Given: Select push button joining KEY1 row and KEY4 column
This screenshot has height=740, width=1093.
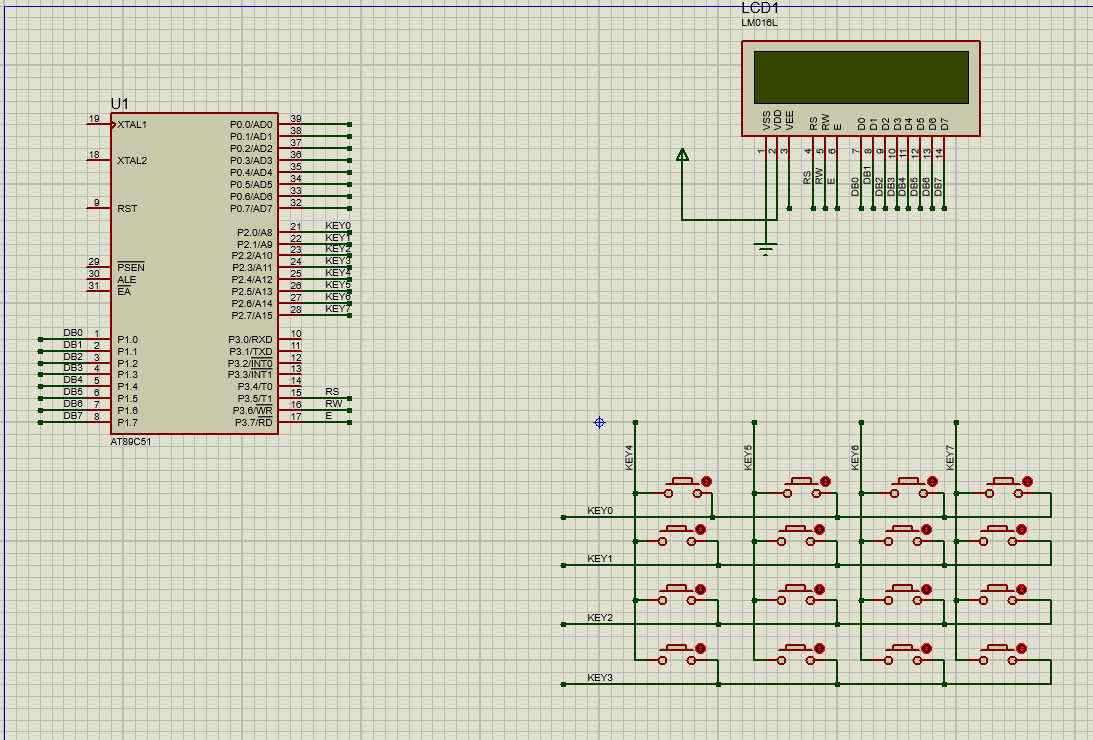Looking at the screenshot, I should coord(677,537).
